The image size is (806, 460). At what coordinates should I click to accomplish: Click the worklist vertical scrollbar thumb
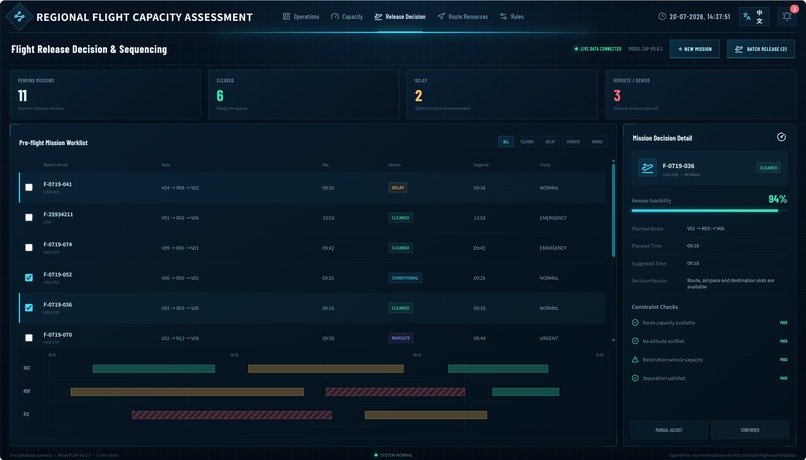(613, 211)
